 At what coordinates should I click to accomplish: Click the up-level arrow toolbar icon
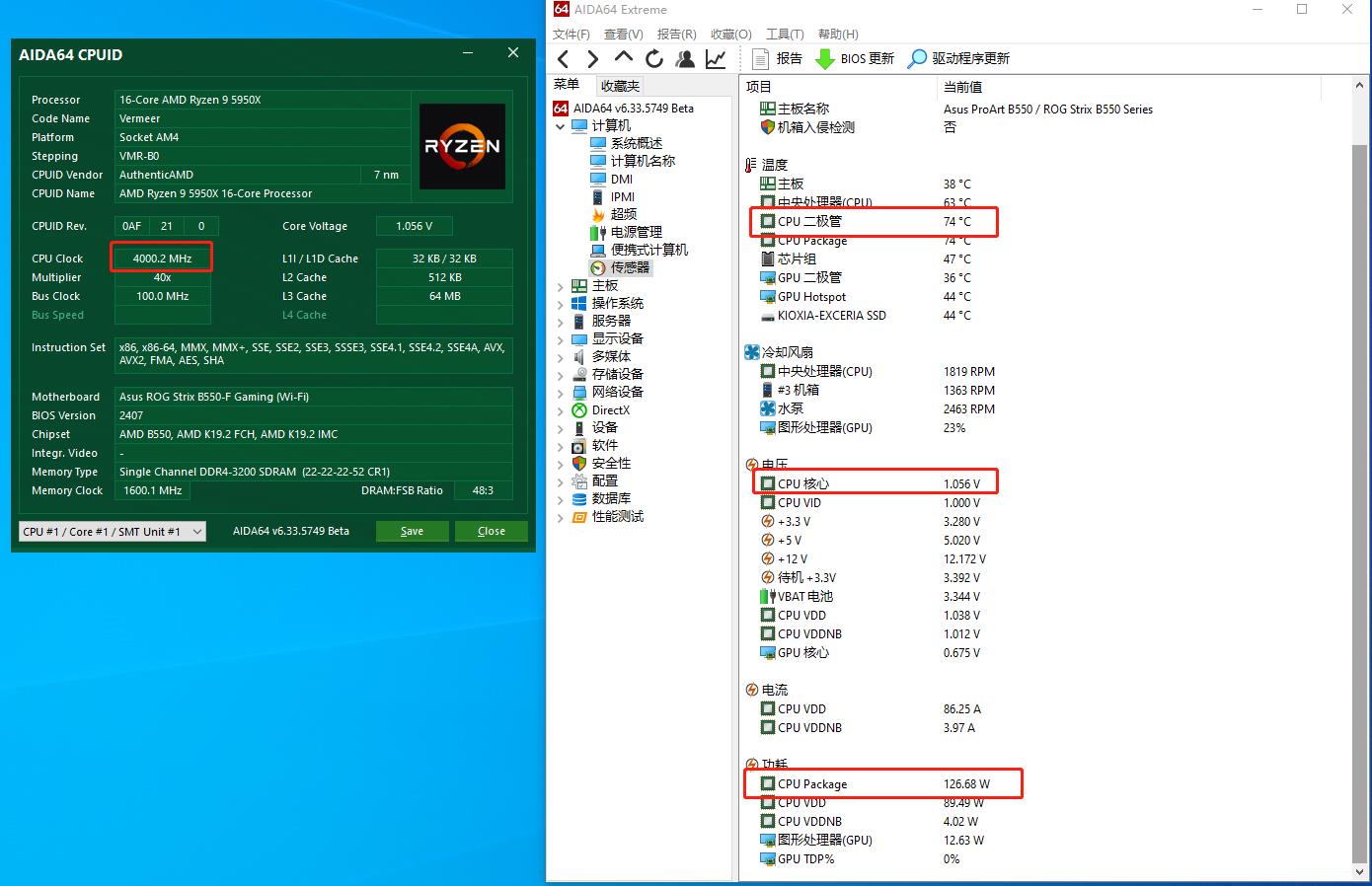click(623, 59)
